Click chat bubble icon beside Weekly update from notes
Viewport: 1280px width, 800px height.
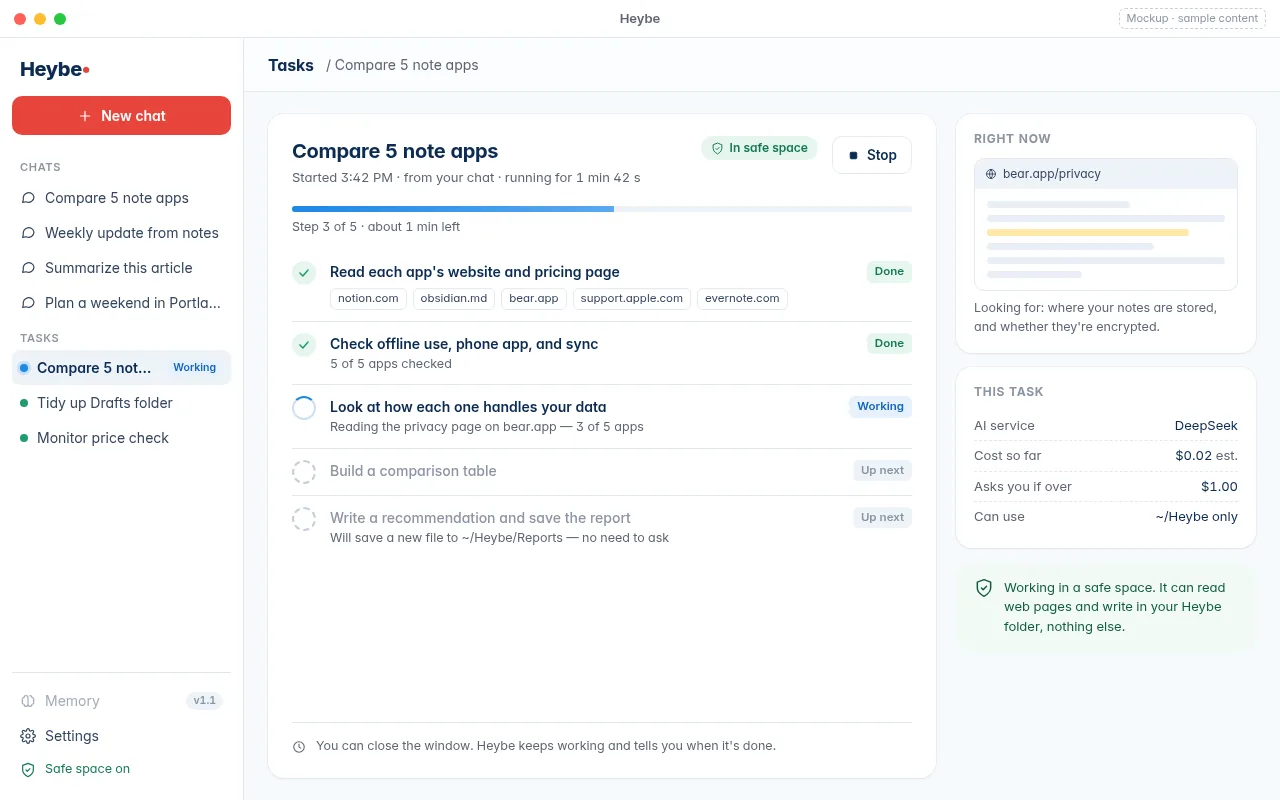(28, 233)
